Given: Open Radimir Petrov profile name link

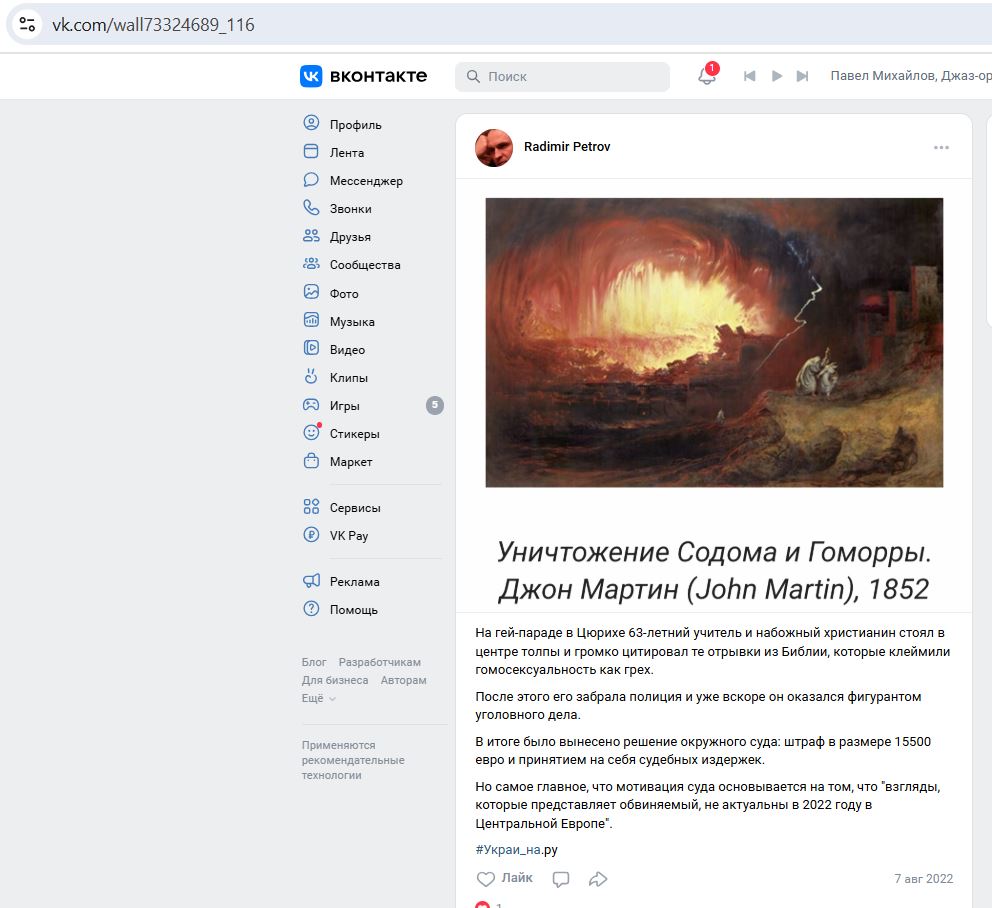Looking at the screenshot, I should click(567, 147).
